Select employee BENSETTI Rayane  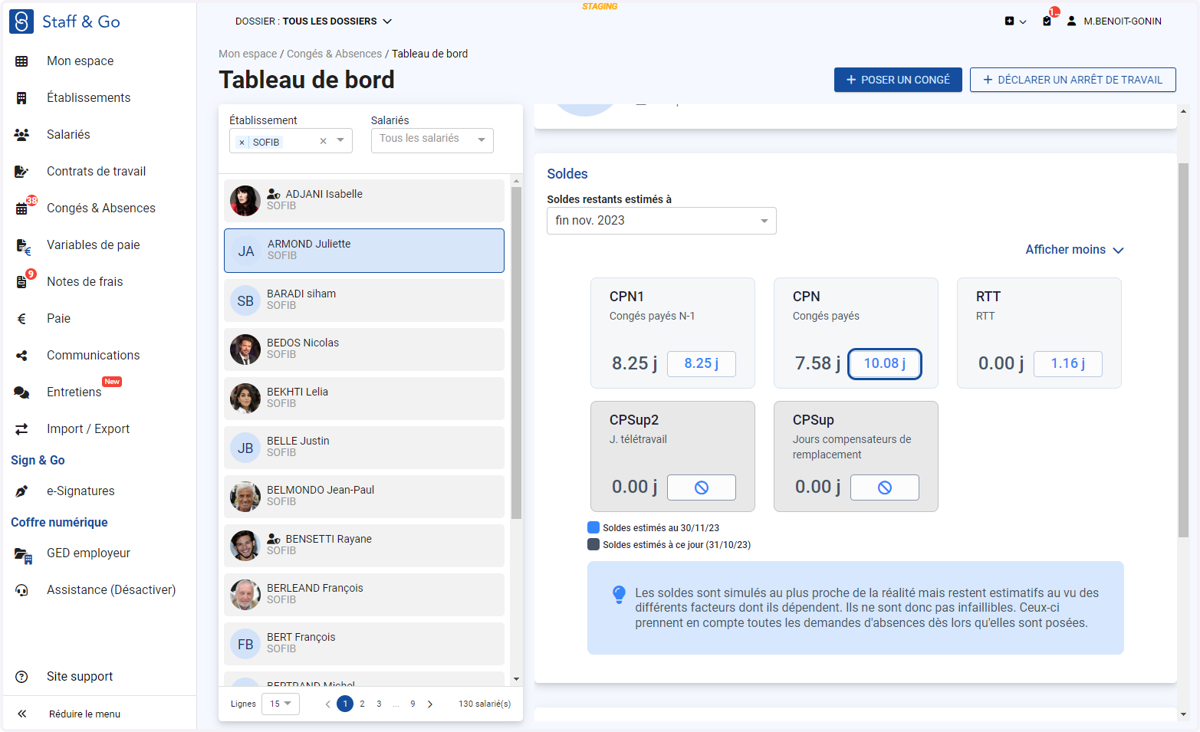[x=364, y=545]
